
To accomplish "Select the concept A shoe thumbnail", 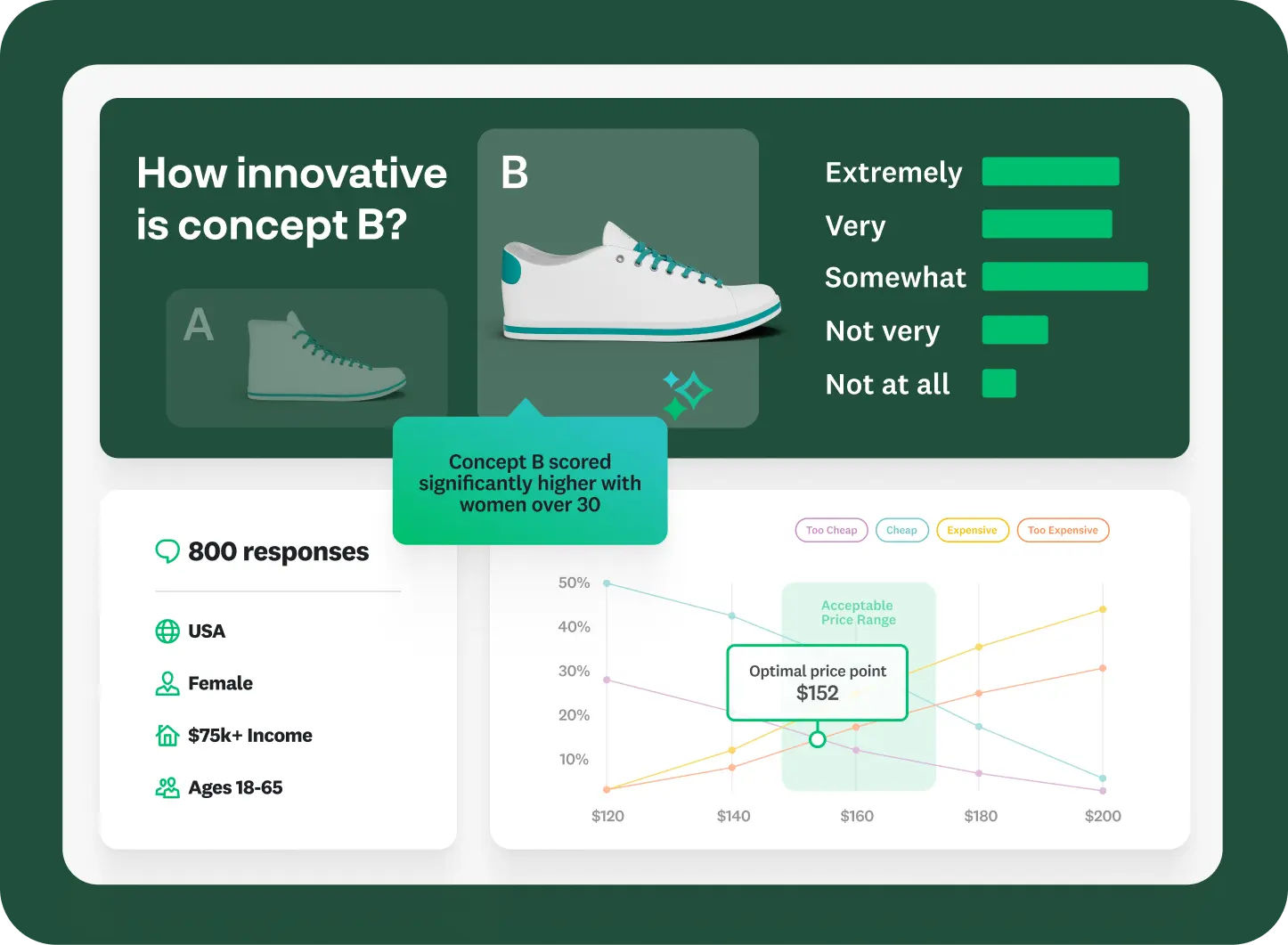I will pyautogui.click(x=306, y=357).
